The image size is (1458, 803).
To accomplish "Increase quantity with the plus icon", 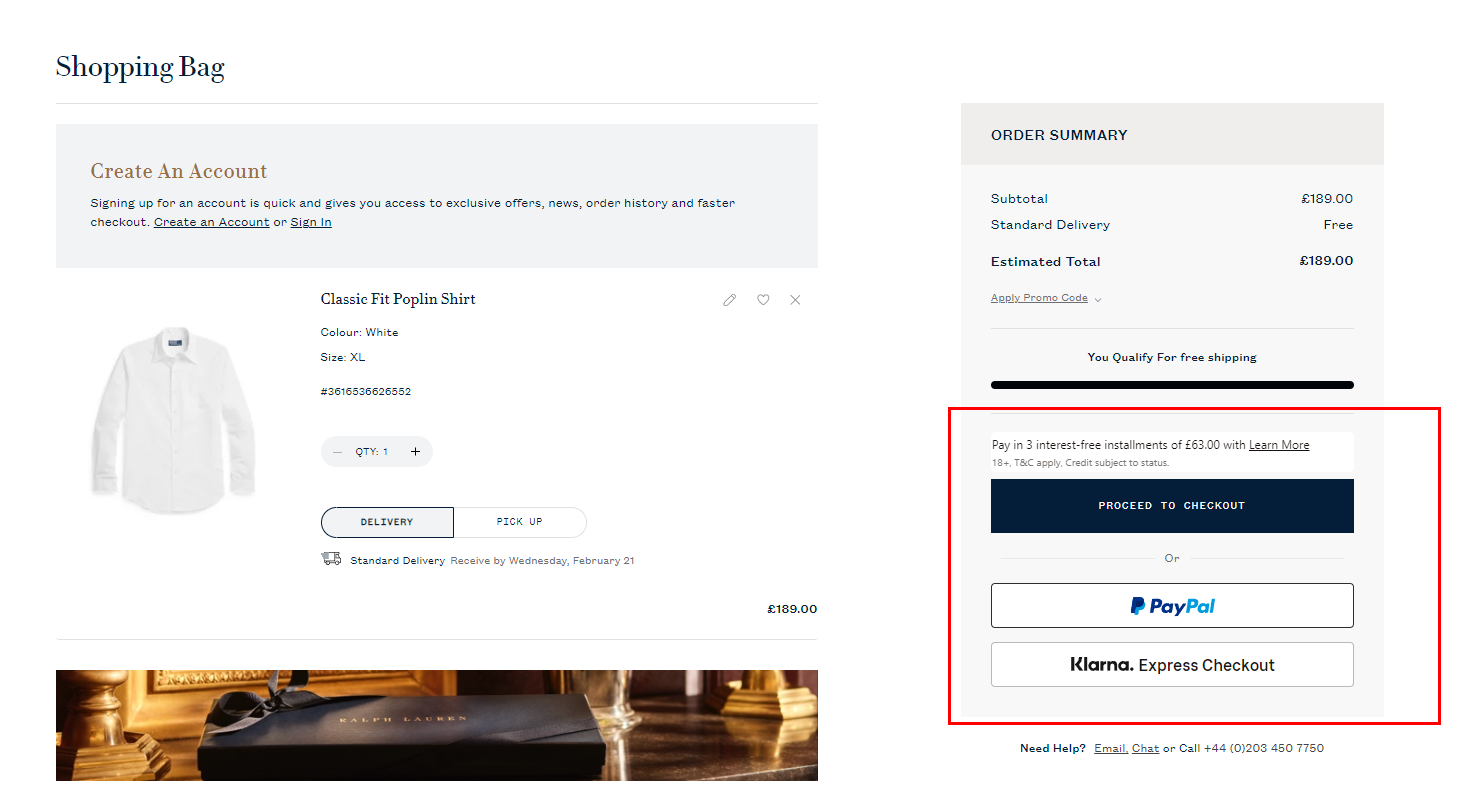I will (x=415, y=452).
